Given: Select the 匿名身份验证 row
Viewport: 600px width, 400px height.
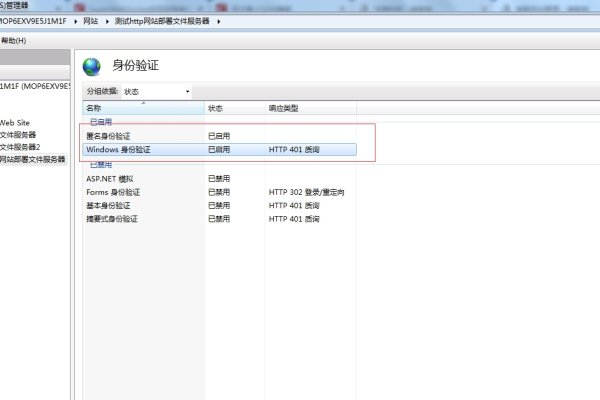Looking at the screenshot, I should click(x=108, y=135).
